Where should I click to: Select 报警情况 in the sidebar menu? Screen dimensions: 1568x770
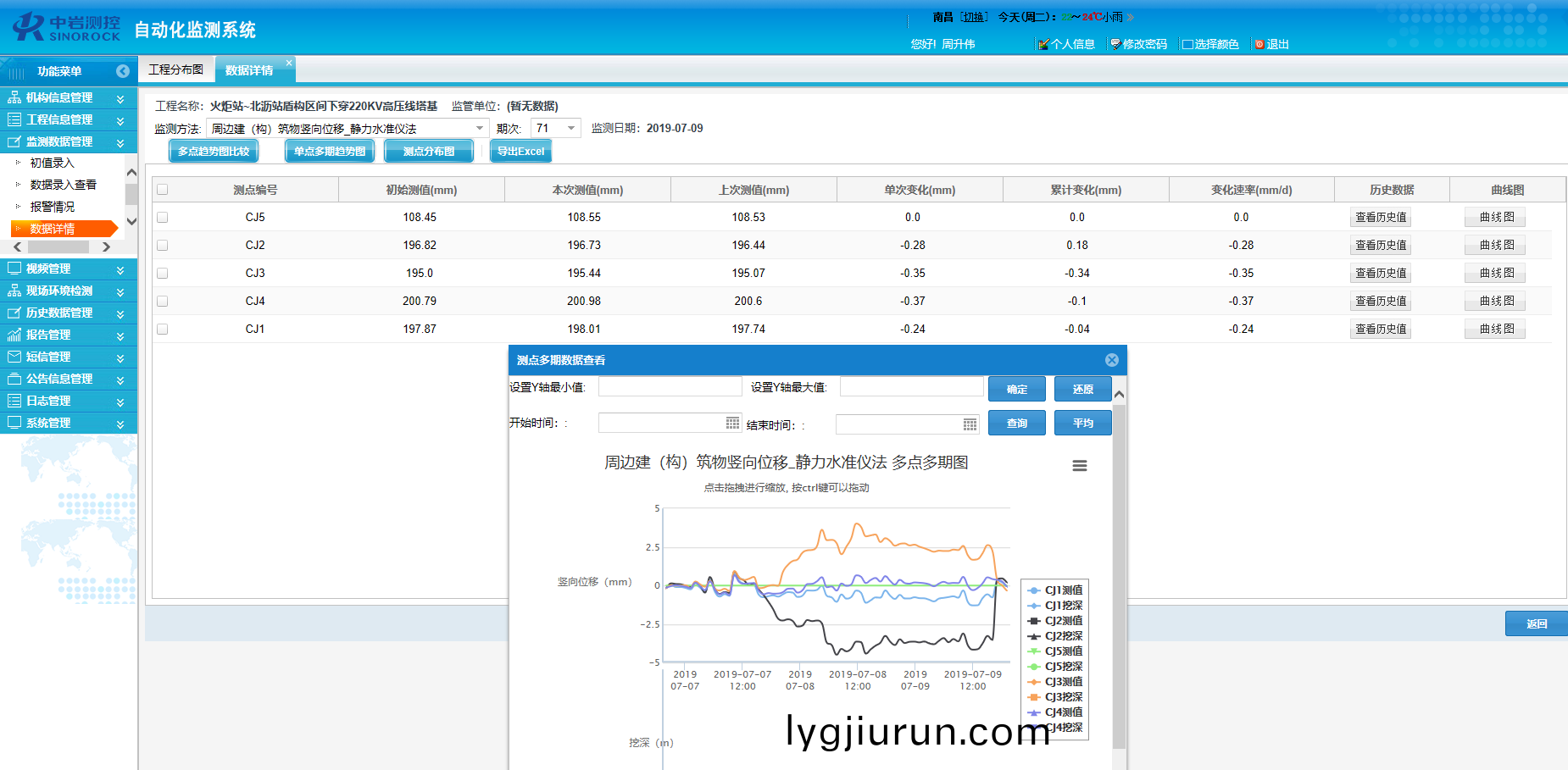(53, 207)
